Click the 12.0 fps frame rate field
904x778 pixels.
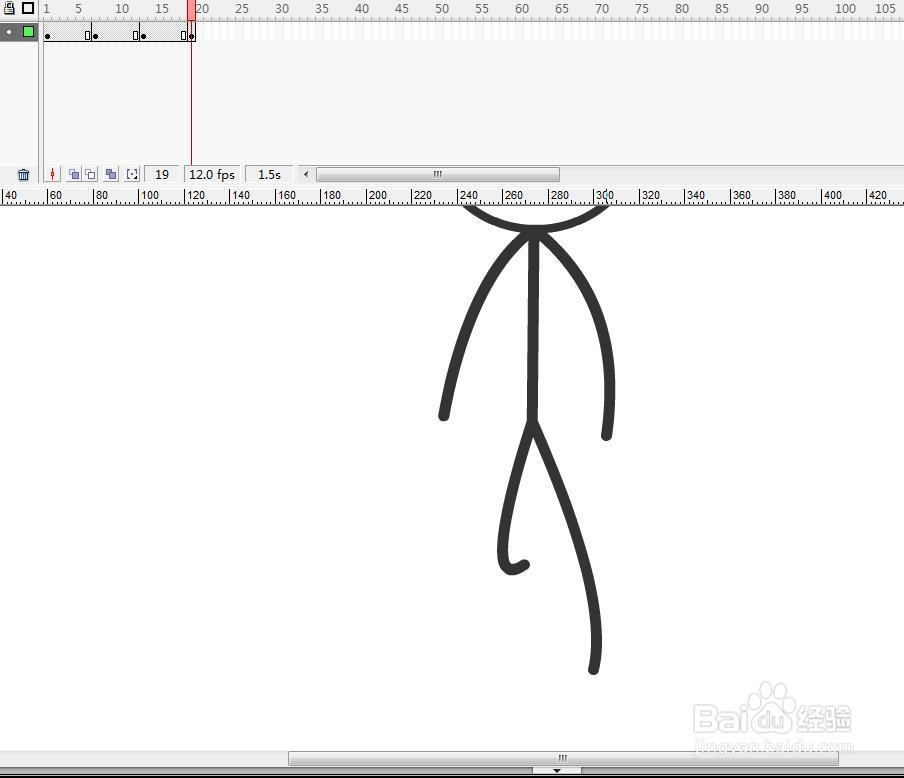tap(212, 174)
